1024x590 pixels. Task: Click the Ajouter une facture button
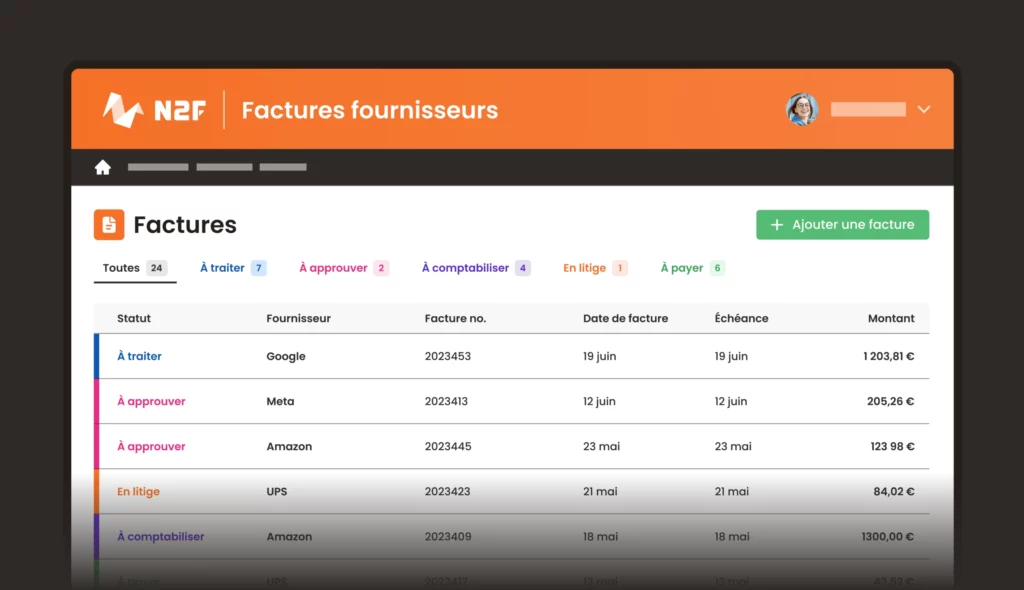[x=842, y=225]
